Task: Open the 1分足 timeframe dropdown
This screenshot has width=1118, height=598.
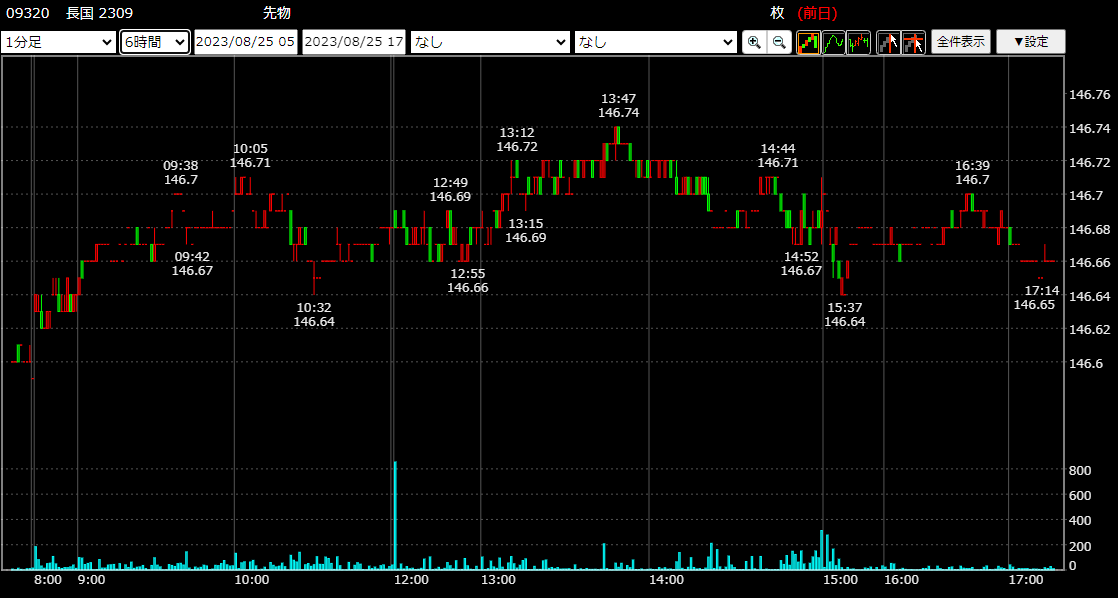Action: (59, 42)
